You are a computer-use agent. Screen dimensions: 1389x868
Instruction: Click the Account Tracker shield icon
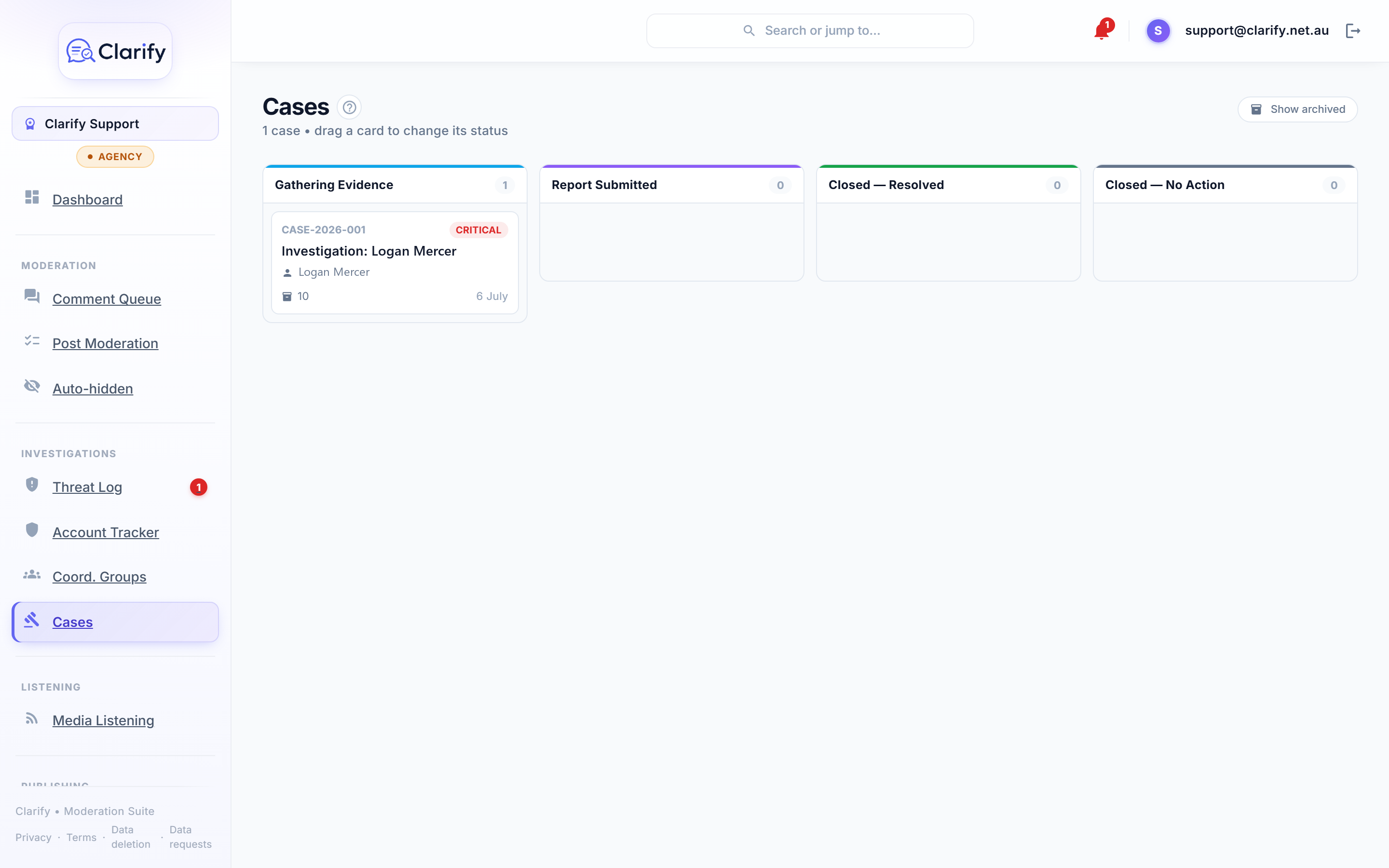point(32,530)
